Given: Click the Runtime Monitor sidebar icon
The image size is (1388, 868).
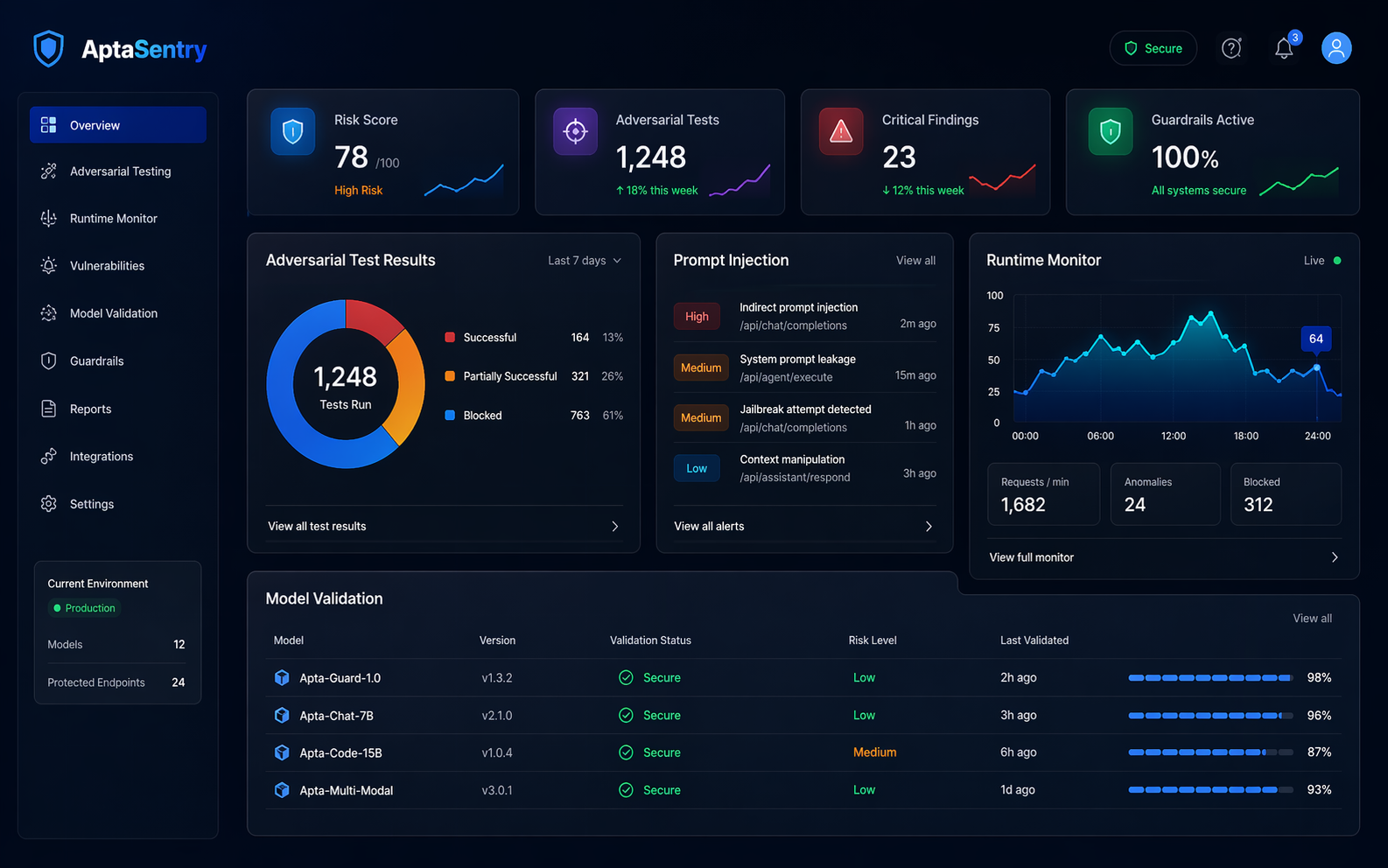Looking at the screenshot, I should point(49,219).
